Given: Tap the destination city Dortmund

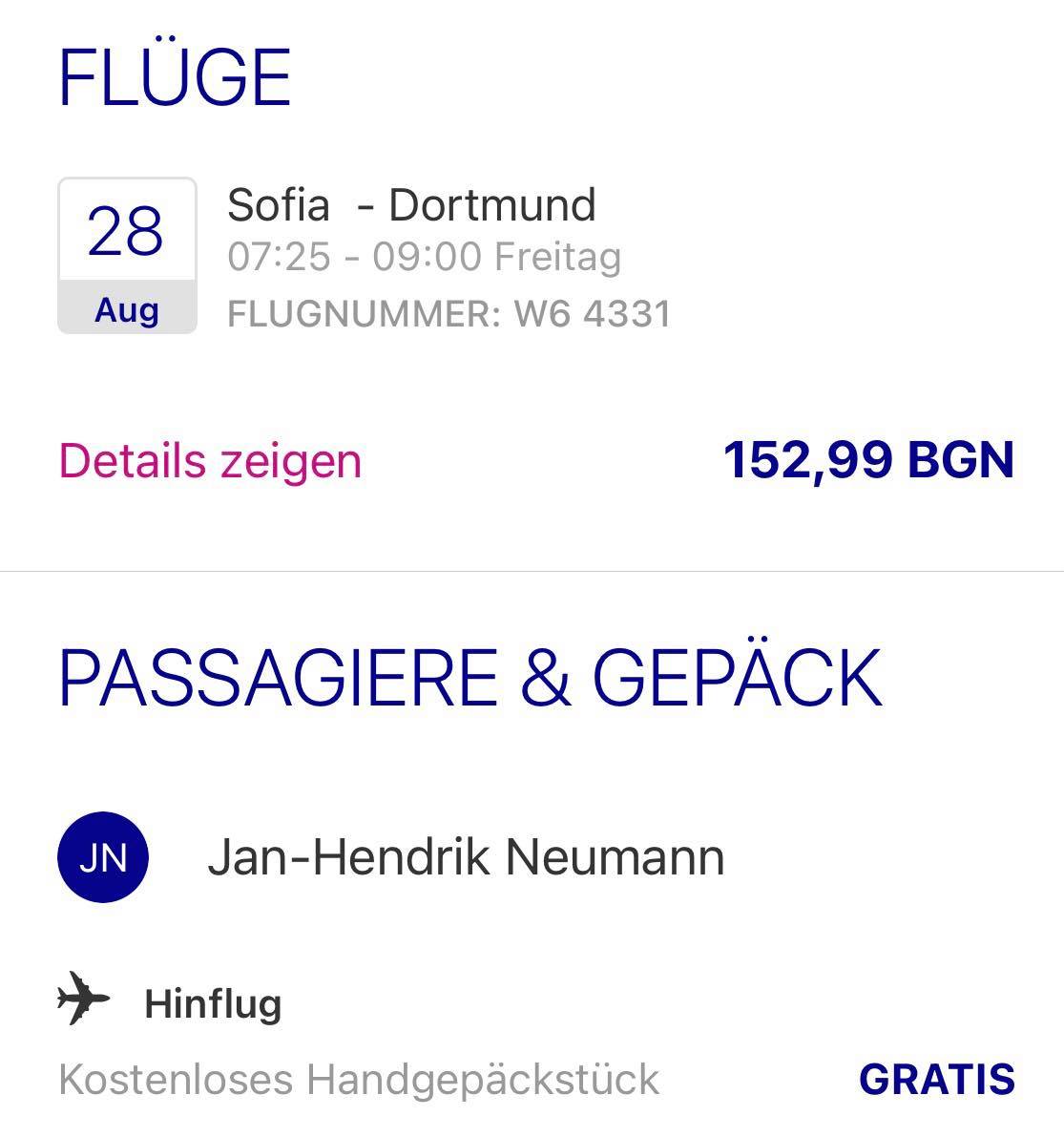Looking at the screenshot, I should click(x=492, y=205).
